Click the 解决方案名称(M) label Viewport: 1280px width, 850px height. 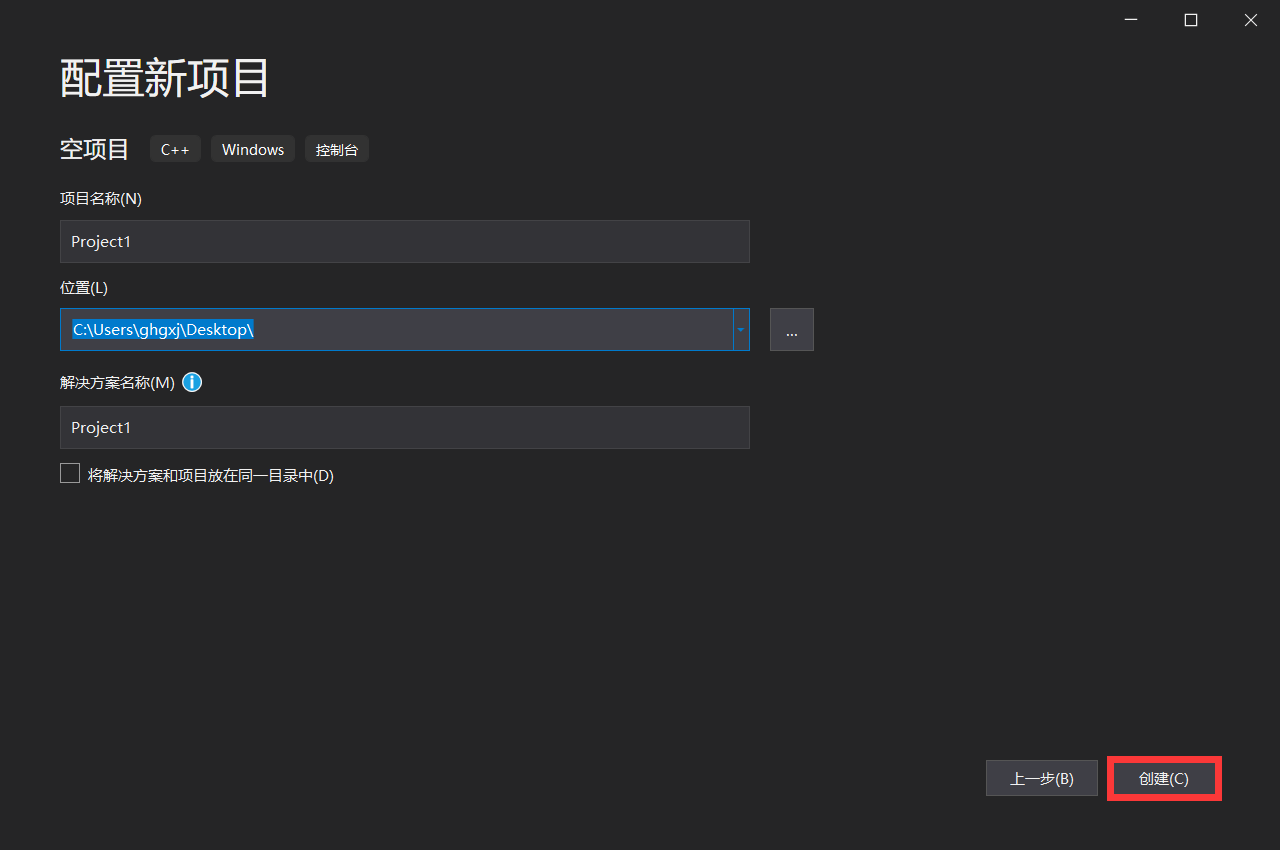tap(118, 382)
